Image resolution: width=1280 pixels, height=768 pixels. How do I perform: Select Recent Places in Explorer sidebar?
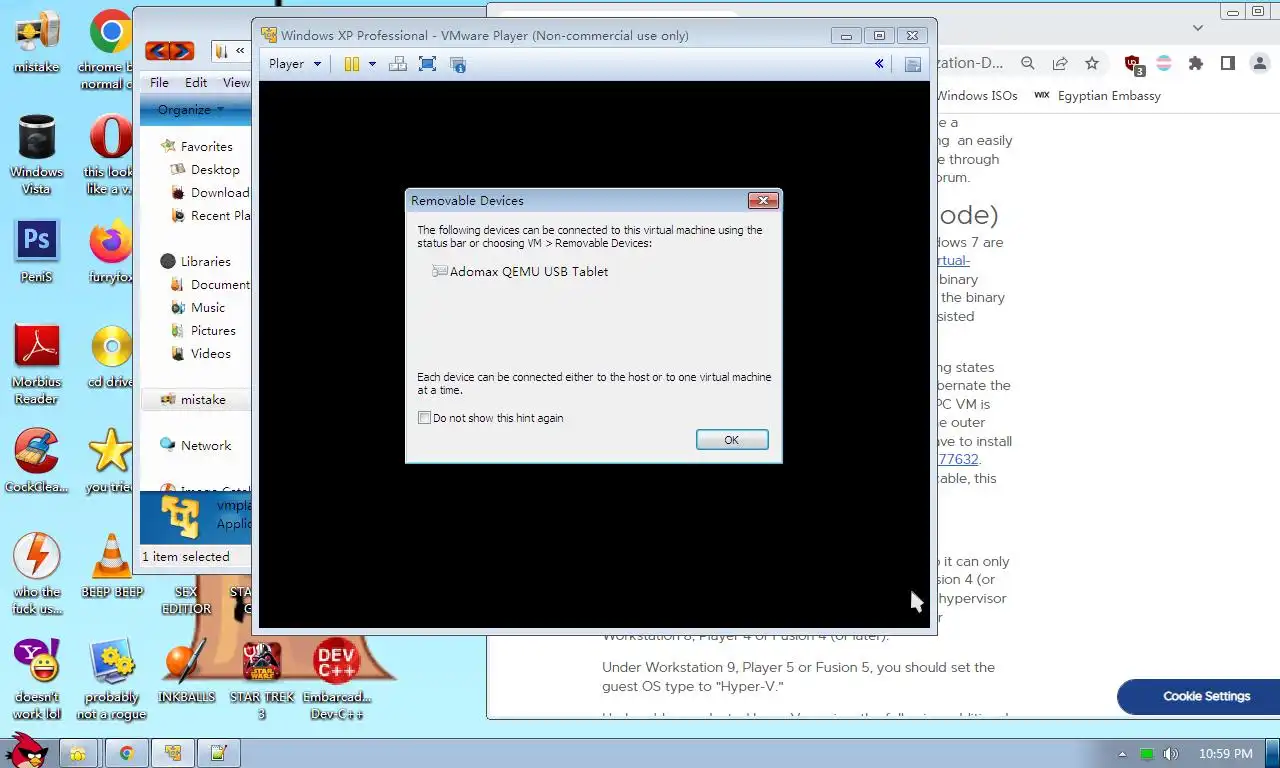[211, 215]
